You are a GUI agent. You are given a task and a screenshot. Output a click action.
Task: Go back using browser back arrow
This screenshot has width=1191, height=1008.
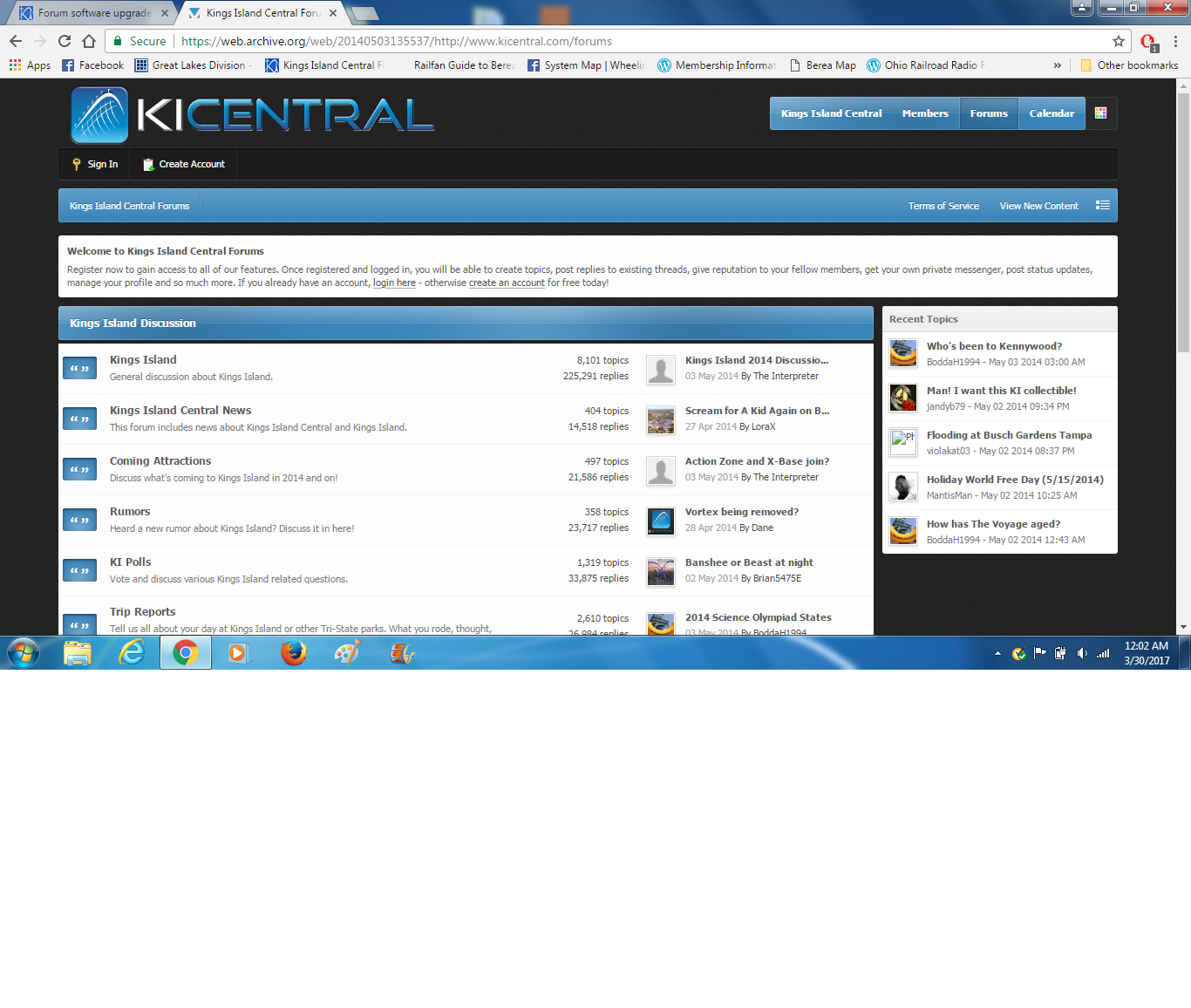click(x=16, y=41)
